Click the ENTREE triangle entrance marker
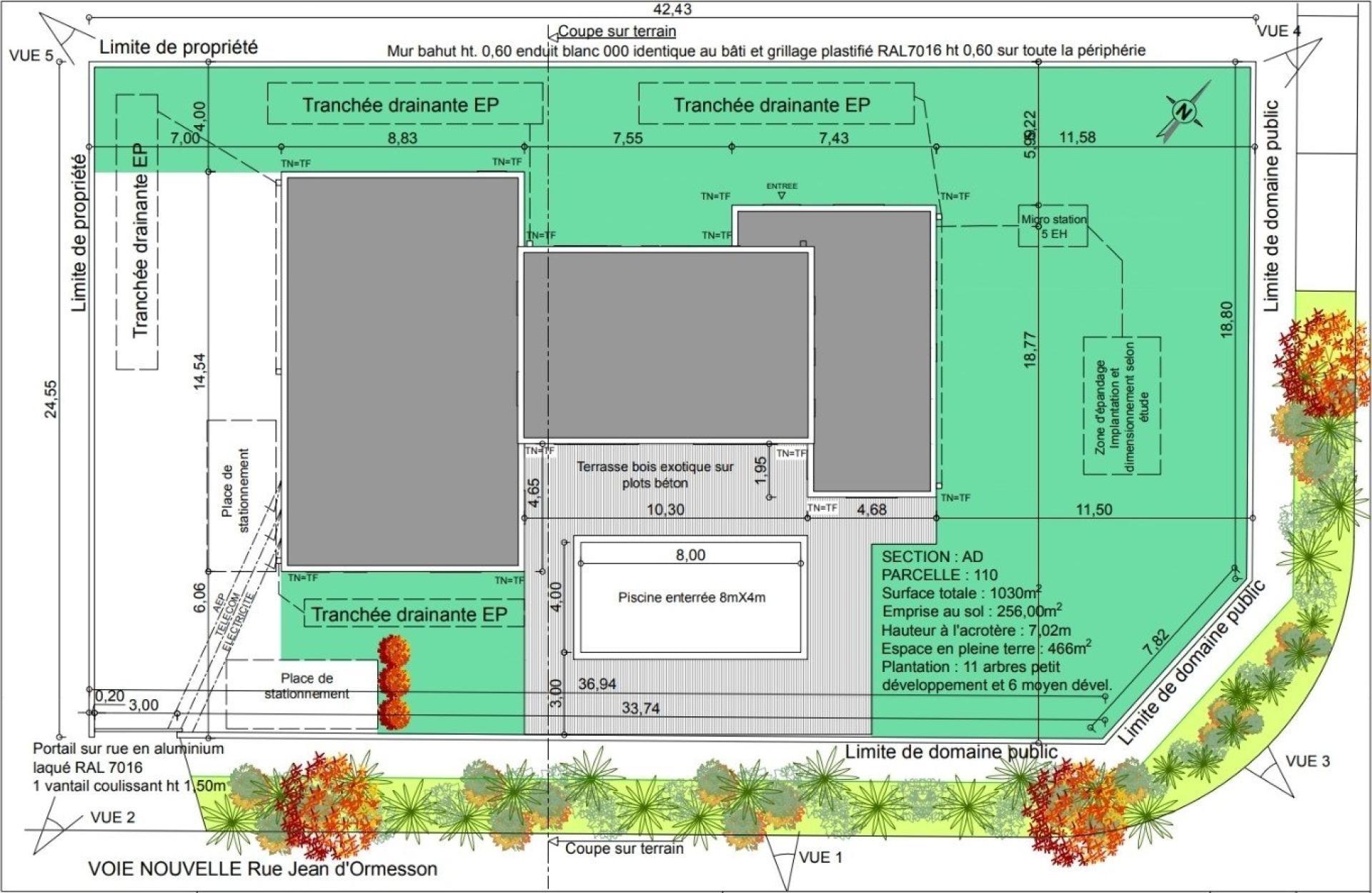The height and width of the screenshot is (893, 1372). pyautogui.click(x=781, y=194)
